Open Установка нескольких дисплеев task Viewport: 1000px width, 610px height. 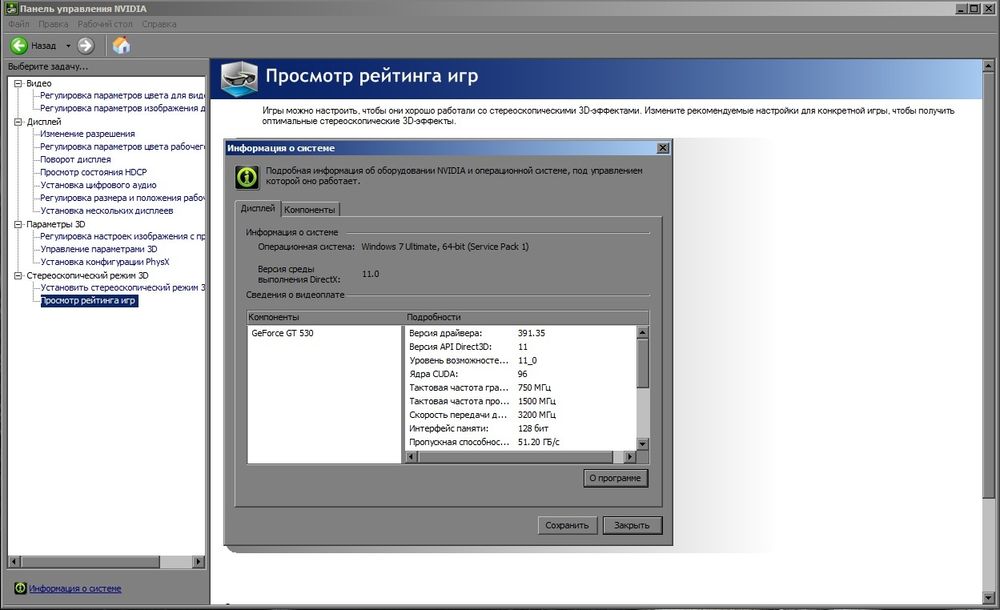tap(107, 211)
